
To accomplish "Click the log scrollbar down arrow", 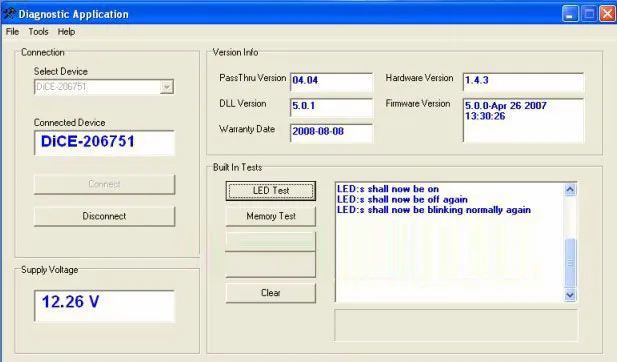I will point(570,295).
